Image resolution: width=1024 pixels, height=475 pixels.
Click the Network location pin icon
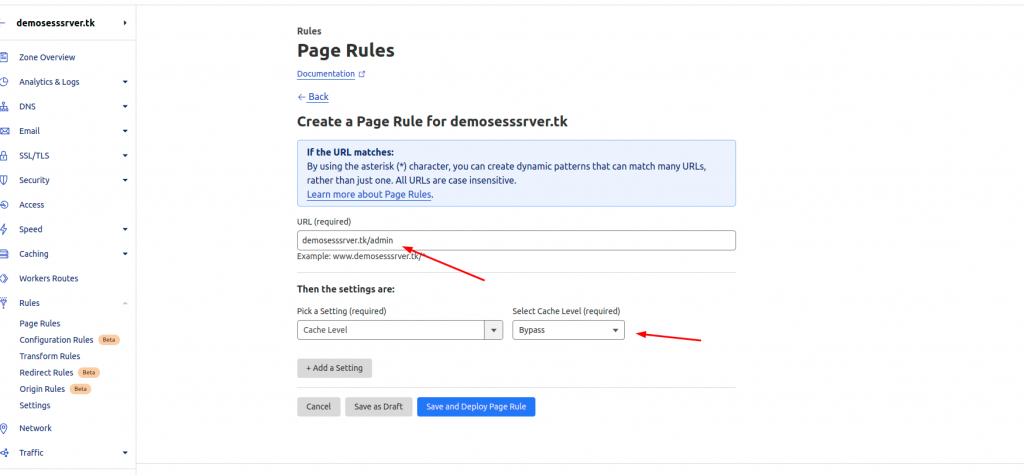[x=4, y=428]
